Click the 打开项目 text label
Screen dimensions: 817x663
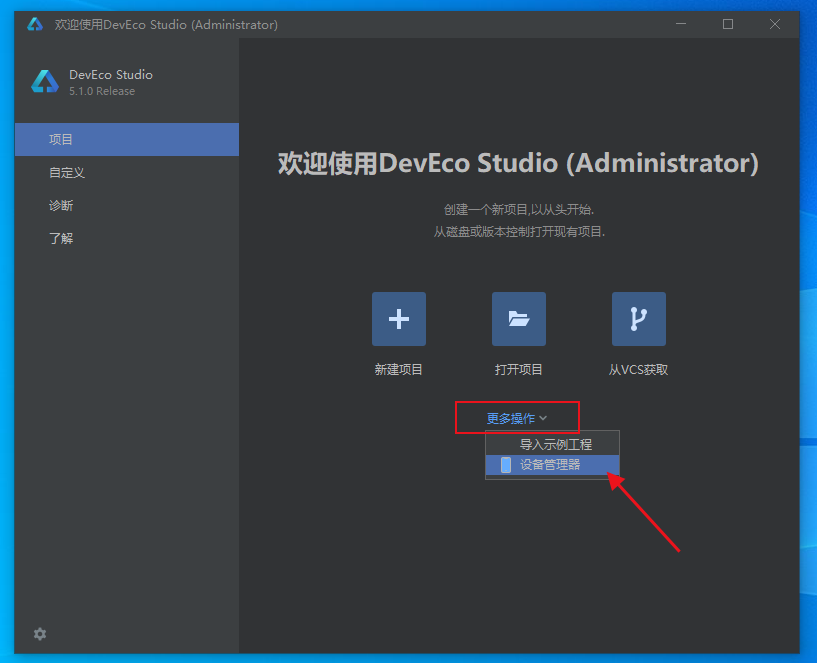click(x=518, y=370)
